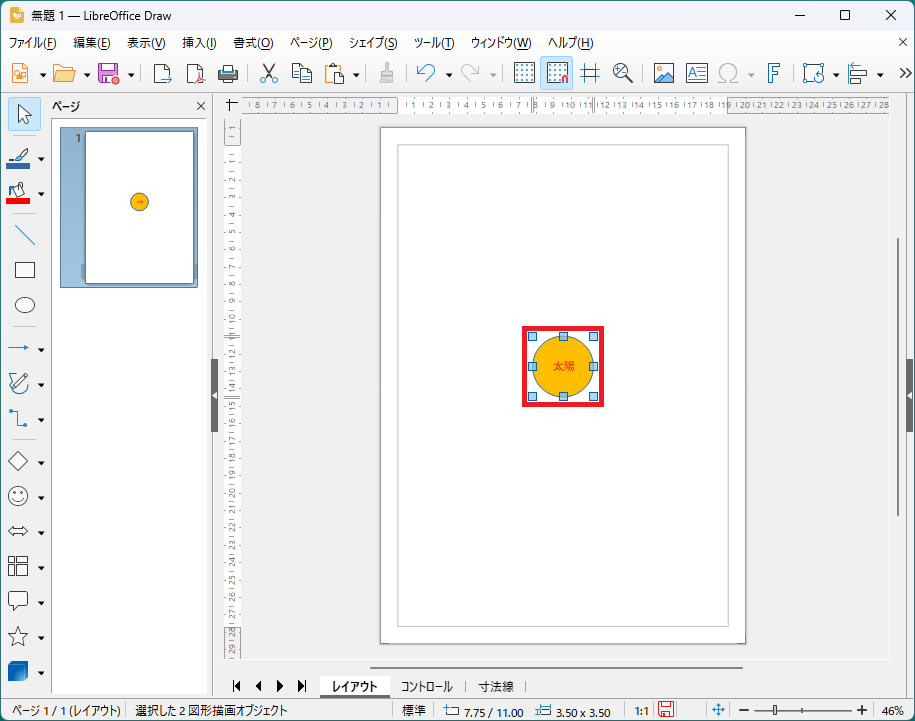Expand the Save button dropdown arrow
The height and width of the screenshot is (721, 915).
tap(130, 74)
